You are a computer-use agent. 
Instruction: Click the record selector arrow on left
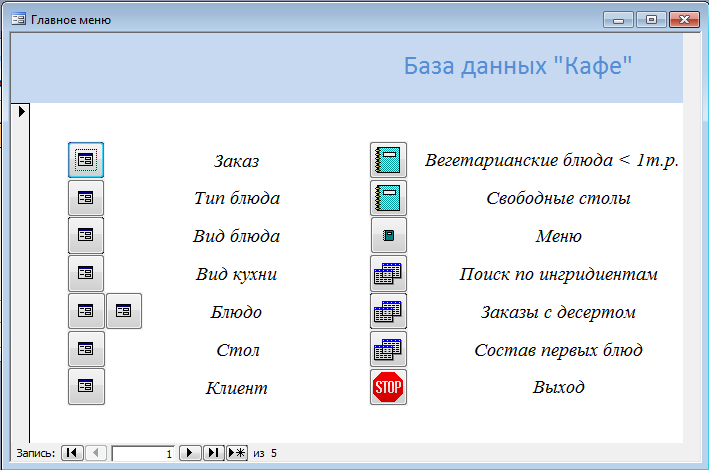click(21, 111)
